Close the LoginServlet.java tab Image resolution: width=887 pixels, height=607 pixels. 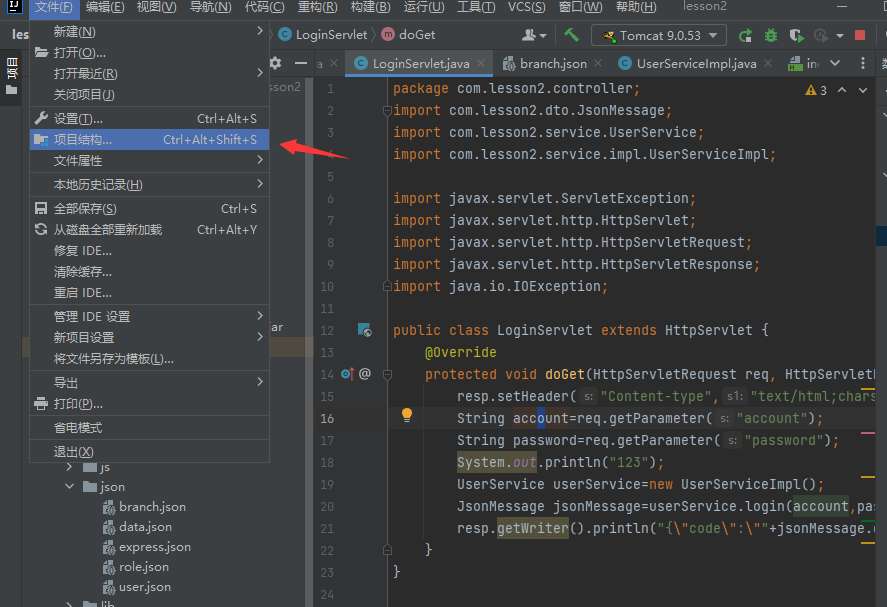click(x=481, y=63)
